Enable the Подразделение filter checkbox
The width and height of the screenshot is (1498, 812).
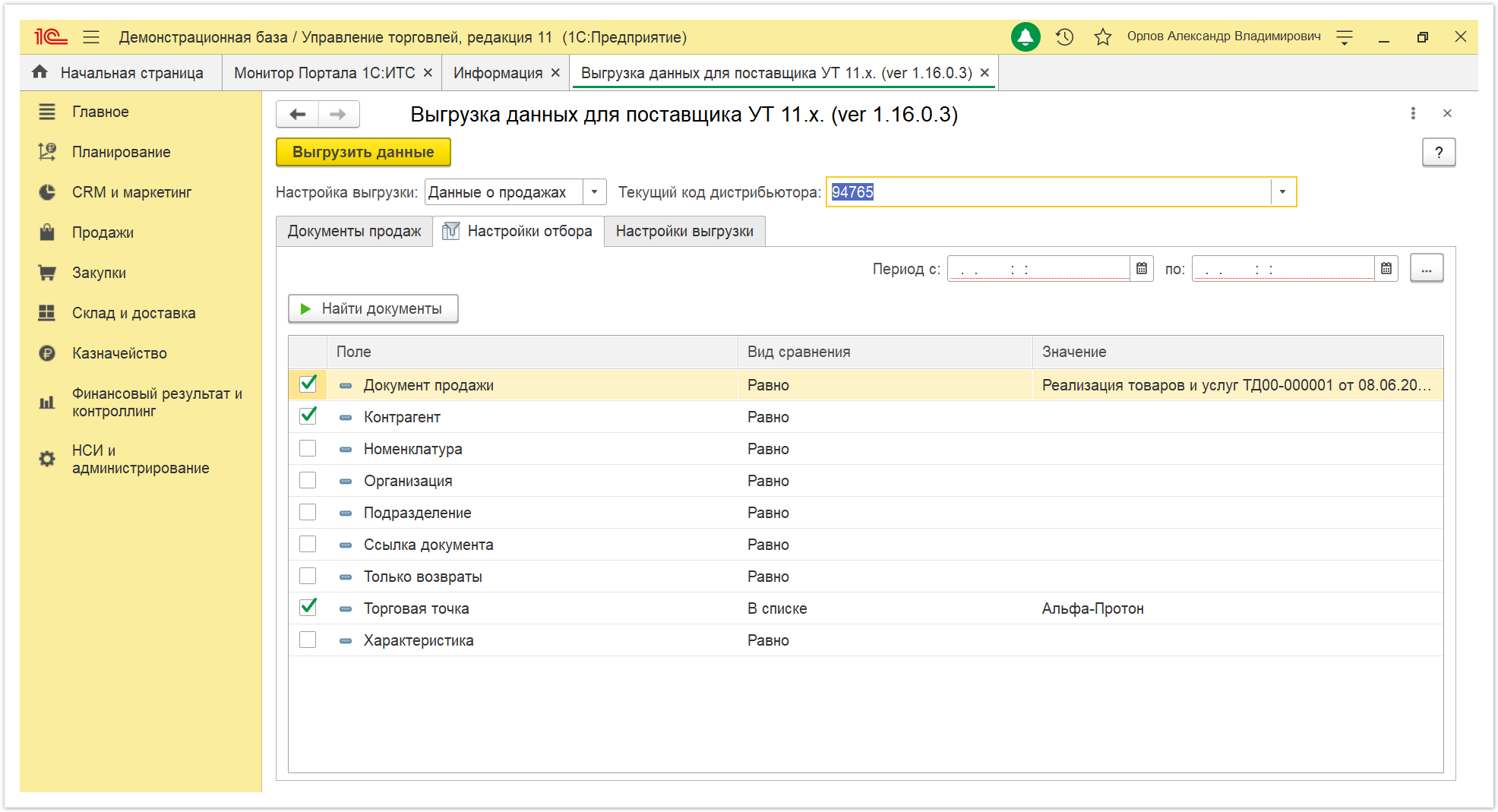(x=308, y=512)
